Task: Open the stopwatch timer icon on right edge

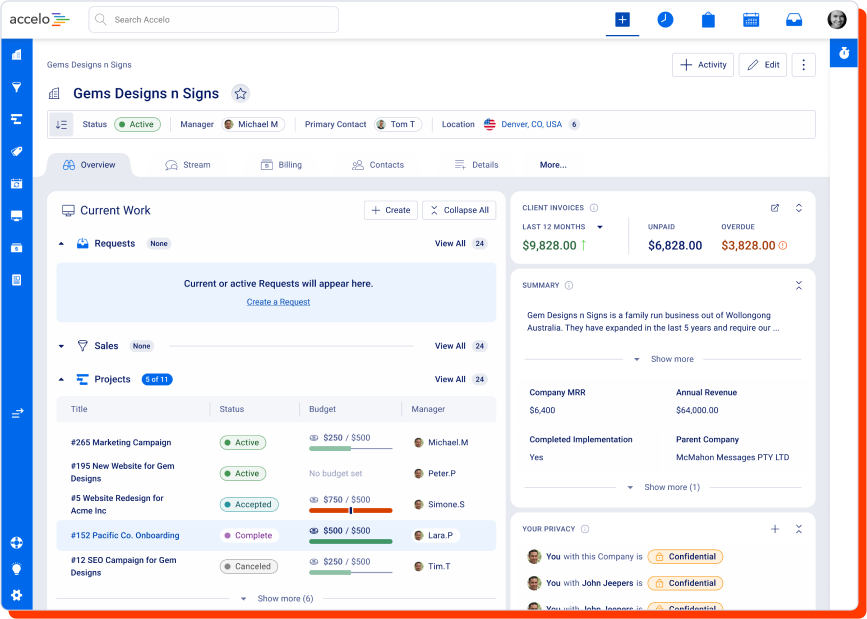Action: tap(844, 53)
